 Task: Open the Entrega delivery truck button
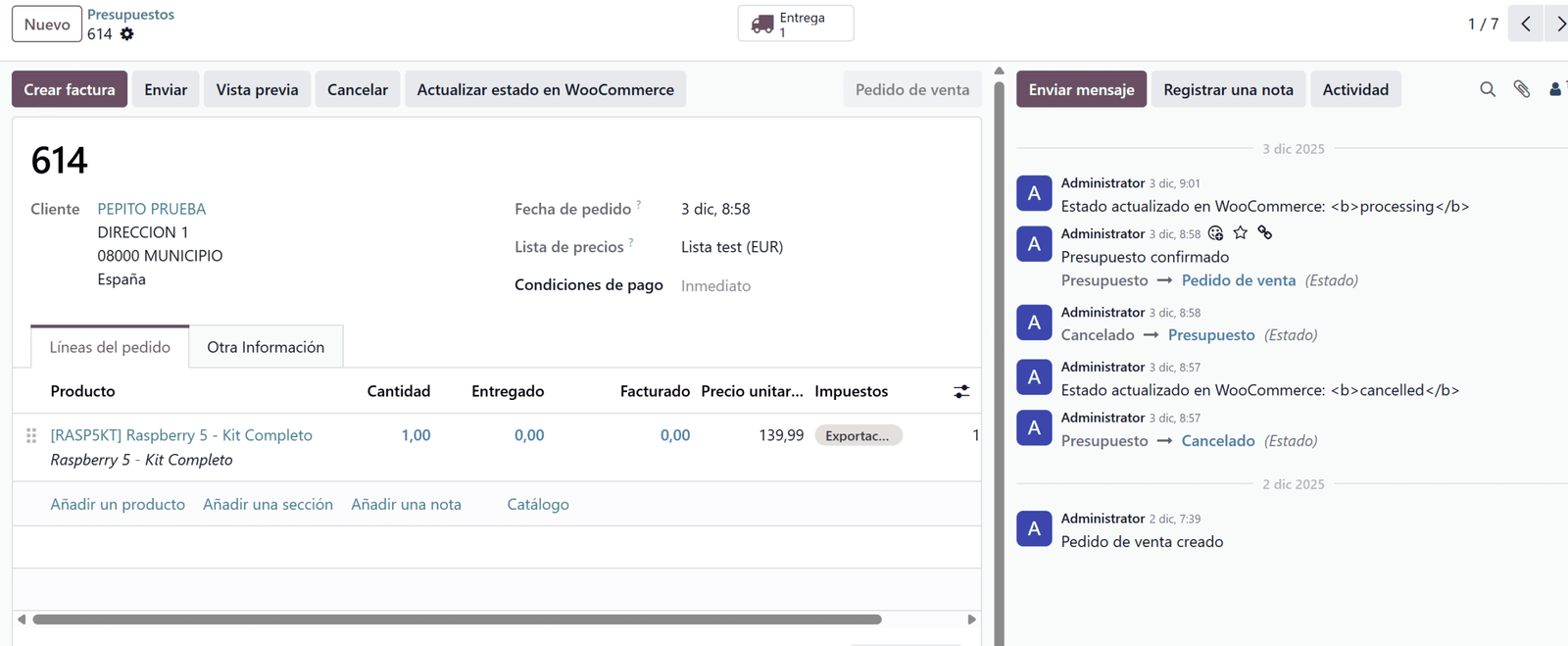click(796, 24)
